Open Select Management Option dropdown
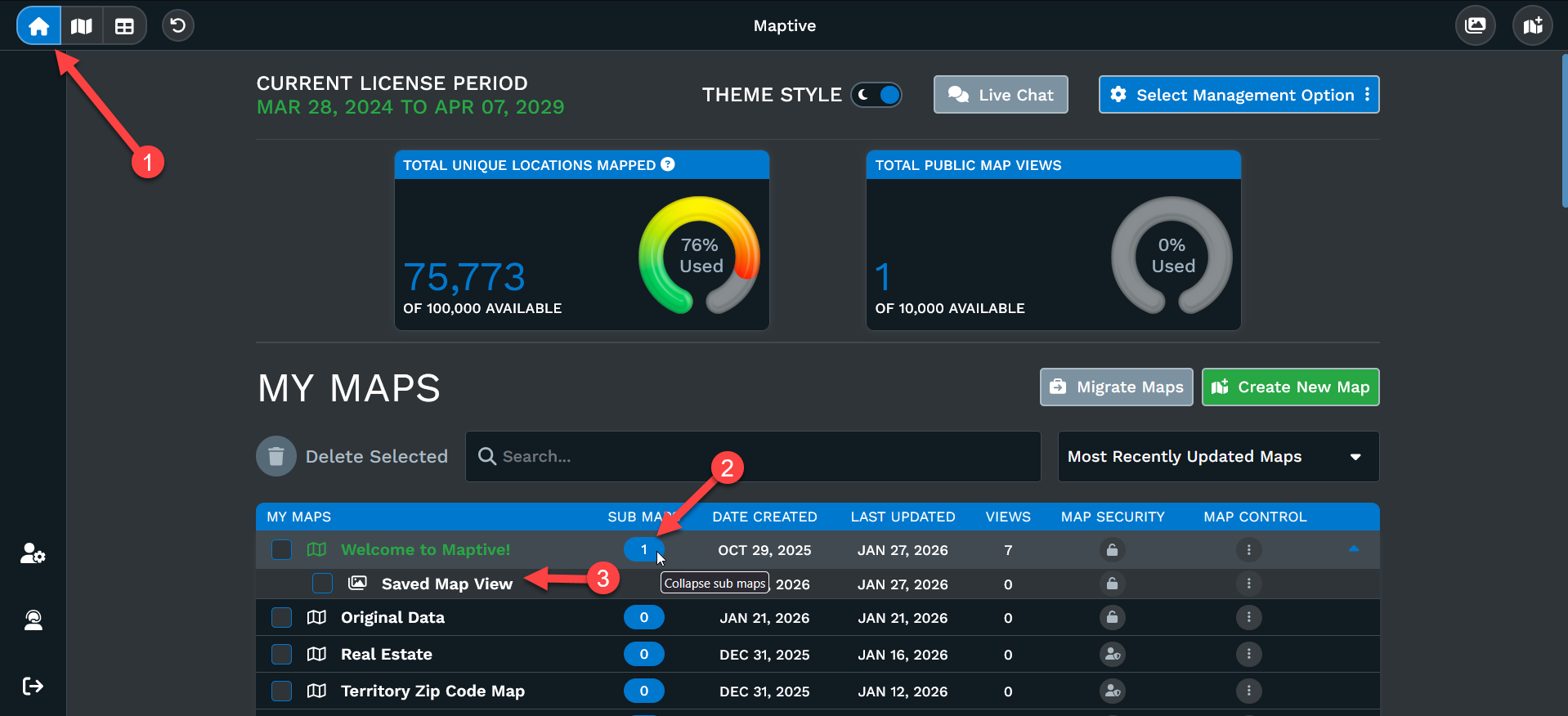1568x716 pixels. click(x=1239, y=95)
